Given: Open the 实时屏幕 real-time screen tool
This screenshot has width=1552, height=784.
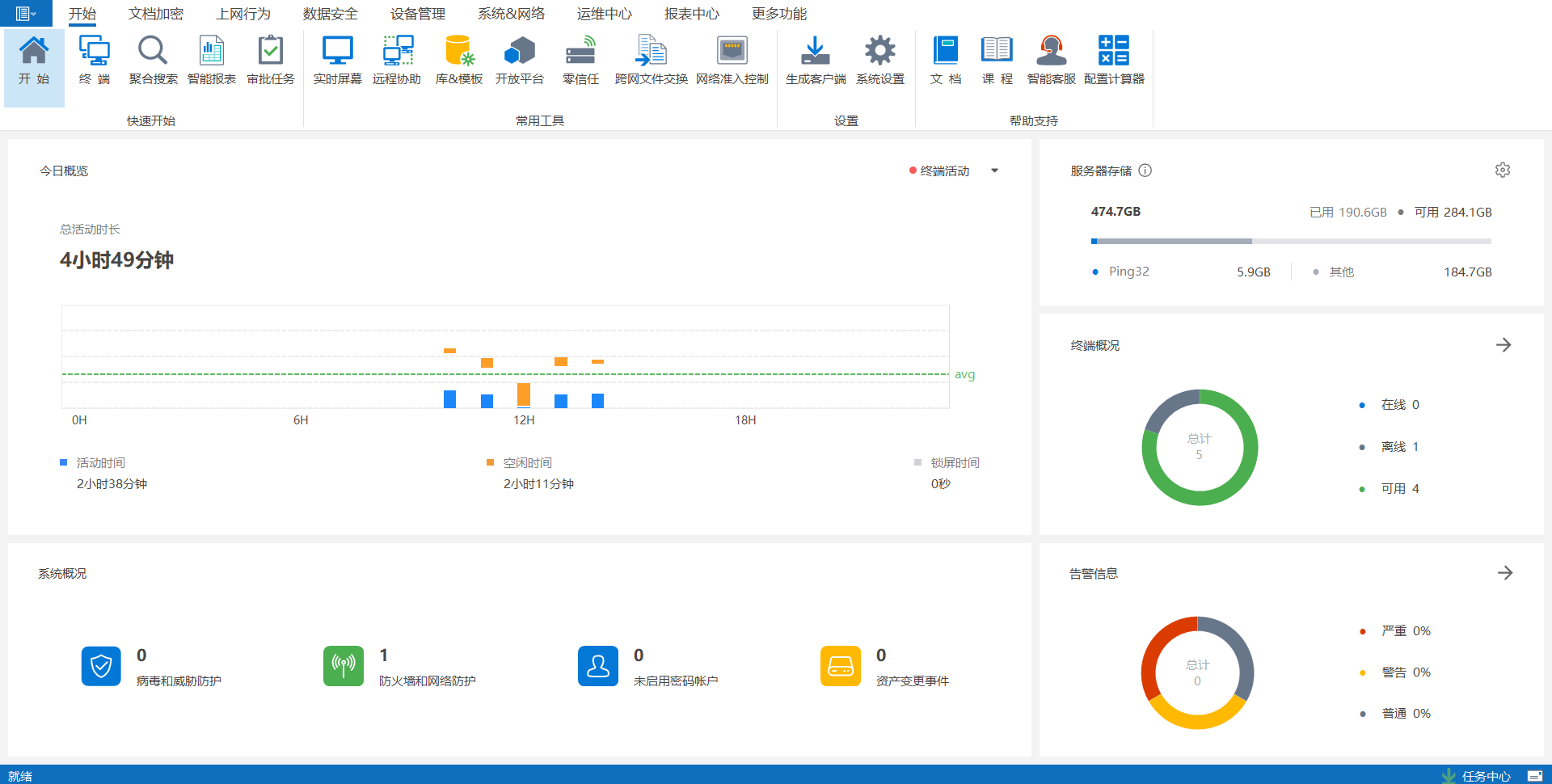Looking at the screenshot, I should pyautogui.click(x=337, y=60).
